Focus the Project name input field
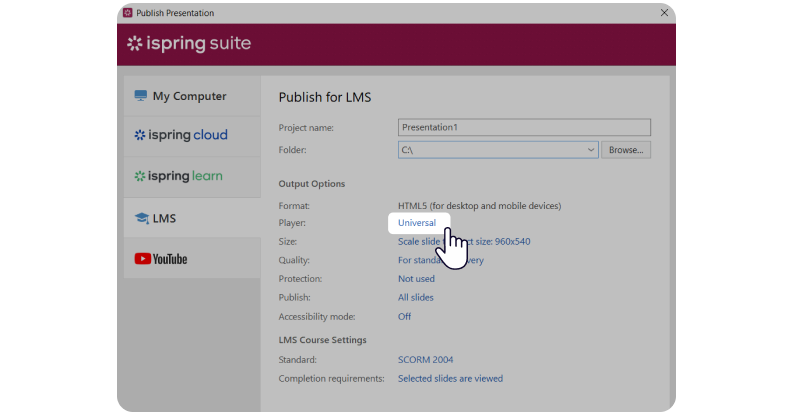This screenshot has width=792, height=412. 524,127
